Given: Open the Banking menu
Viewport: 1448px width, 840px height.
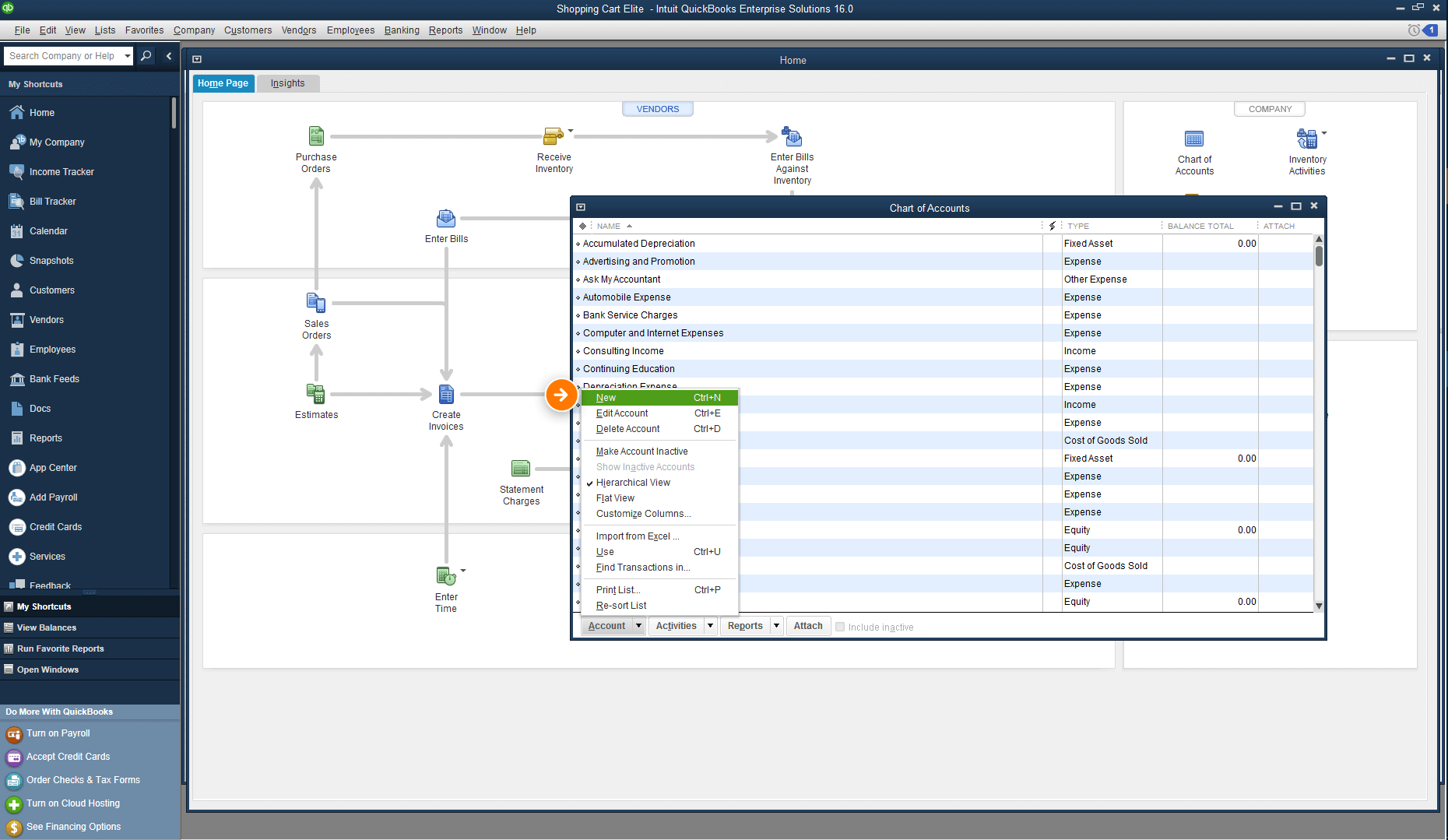Looking at the screenshot, I should pyautogui.click(x=402, y=30).
